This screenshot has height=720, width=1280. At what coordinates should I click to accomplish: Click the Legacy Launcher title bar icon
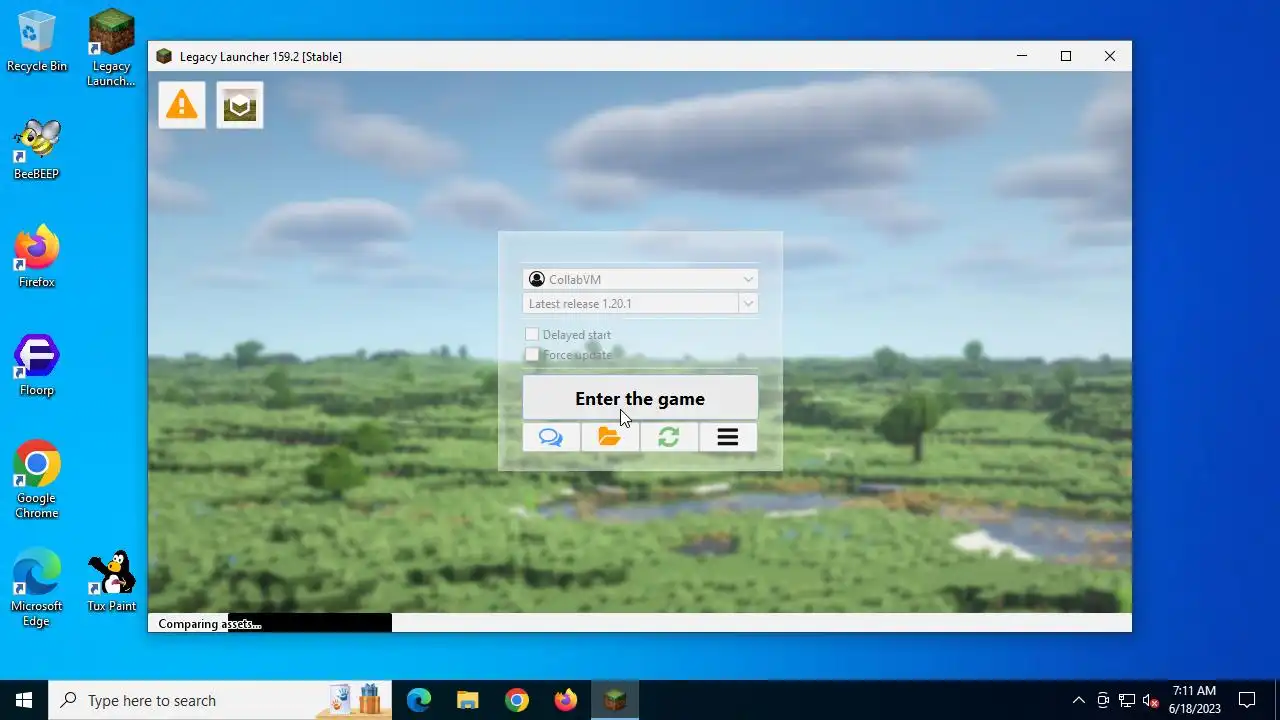[164, 56]
